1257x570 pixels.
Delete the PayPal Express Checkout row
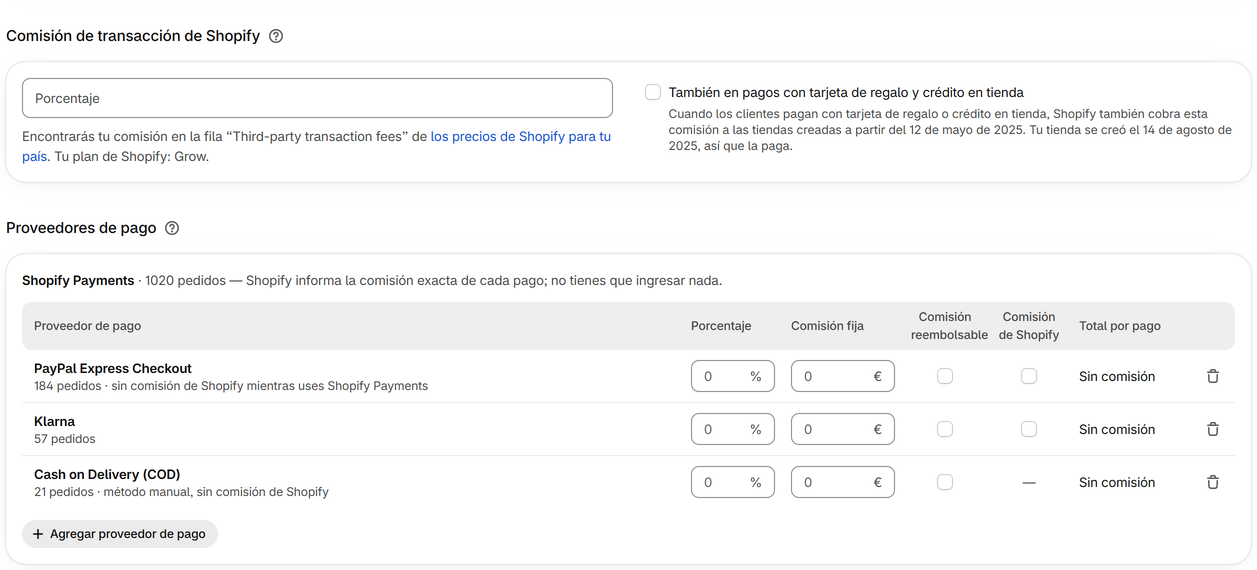[x=1213, y=376]
